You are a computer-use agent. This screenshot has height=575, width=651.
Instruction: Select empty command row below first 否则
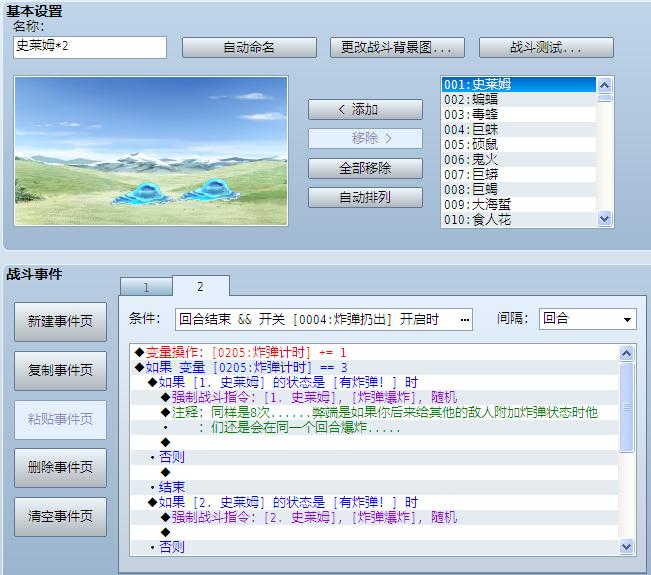click(375, 472)
